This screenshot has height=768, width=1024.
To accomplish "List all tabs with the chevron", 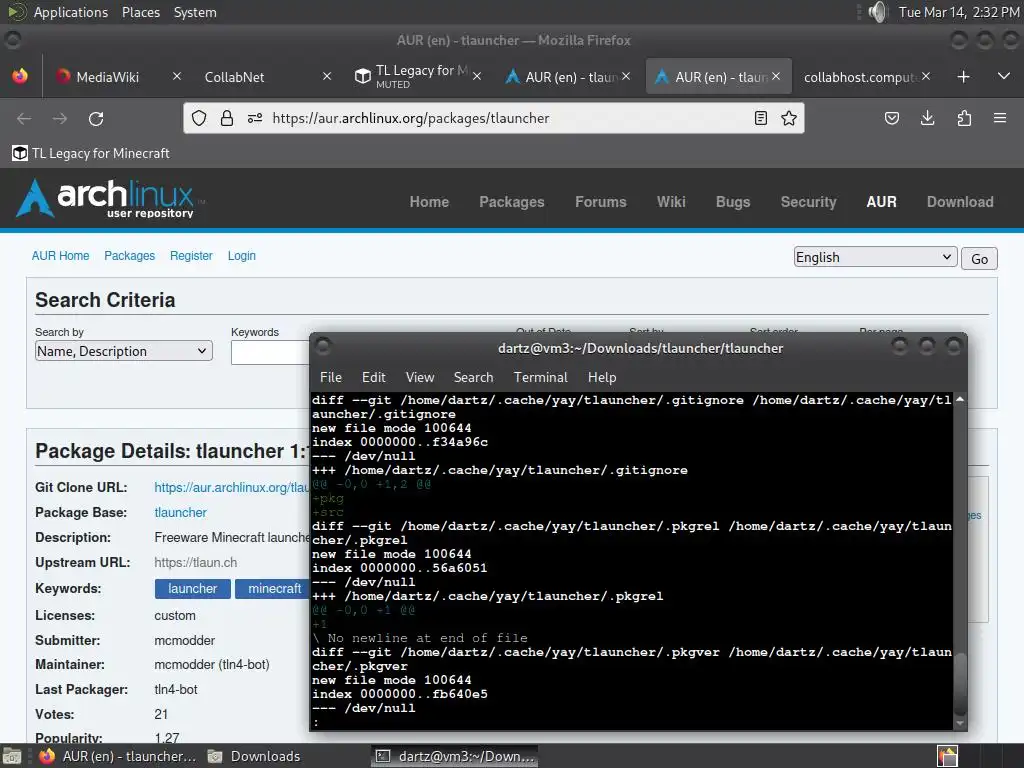I will click(x=1004, y=76).
